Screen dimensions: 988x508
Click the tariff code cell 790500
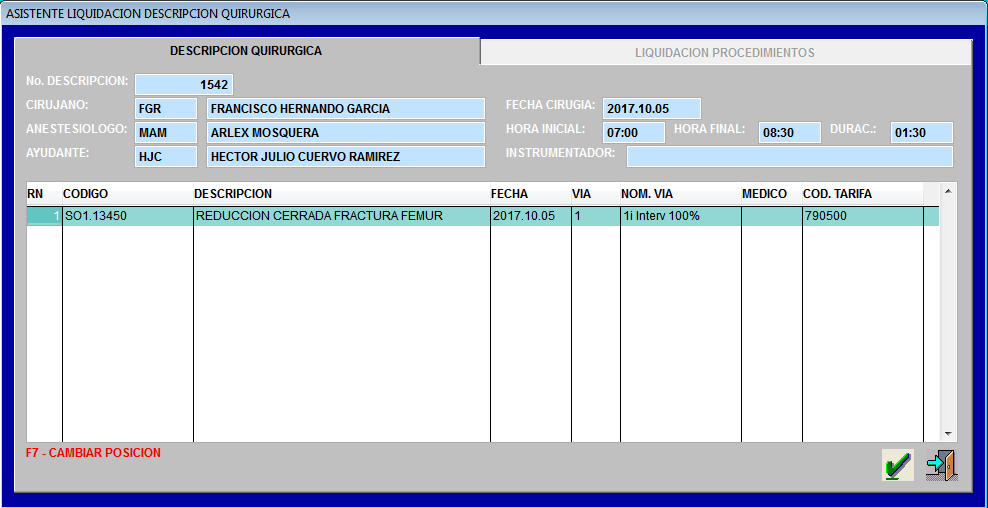pyautogui.click(x=863, y=216)
